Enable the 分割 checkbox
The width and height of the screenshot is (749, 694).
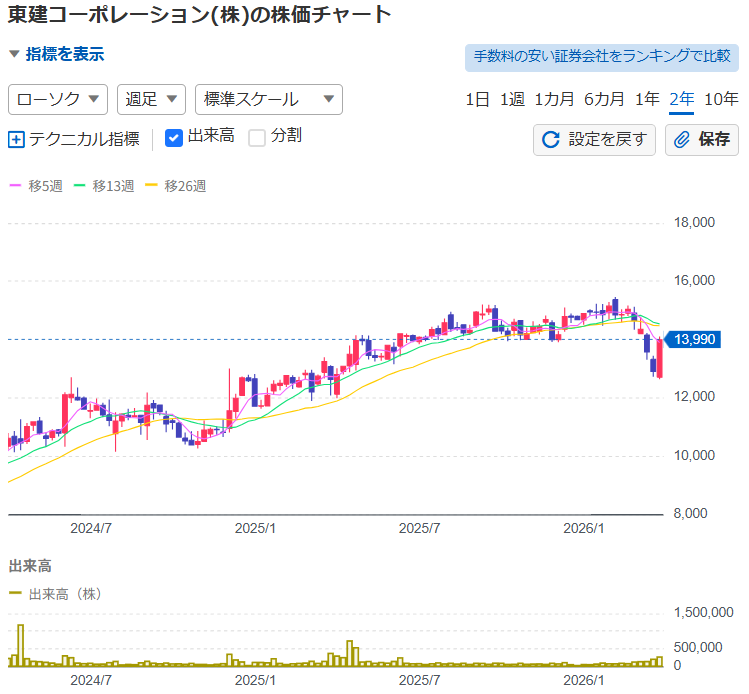point(257,137)
